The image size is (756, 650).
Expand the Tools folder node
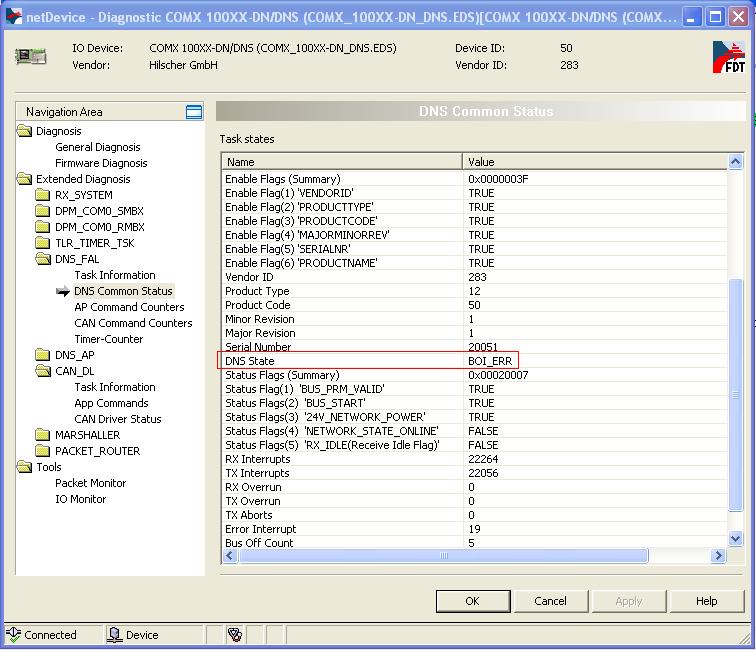click(x=25, y=467)
